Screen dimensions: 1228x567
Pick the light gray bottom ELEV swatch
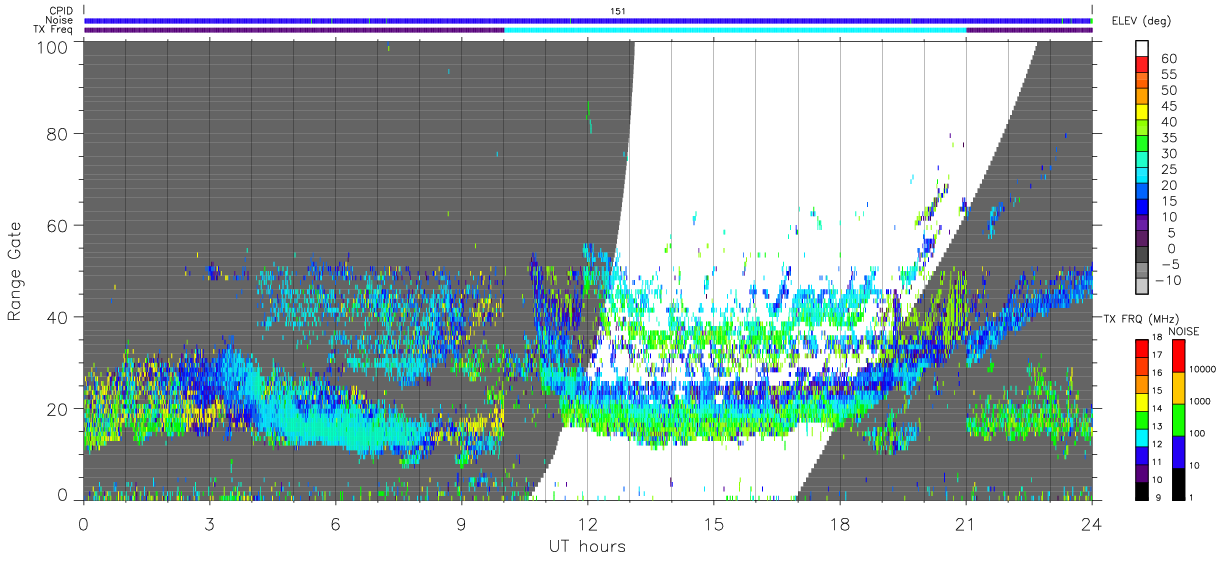[x=1143, y=287]
